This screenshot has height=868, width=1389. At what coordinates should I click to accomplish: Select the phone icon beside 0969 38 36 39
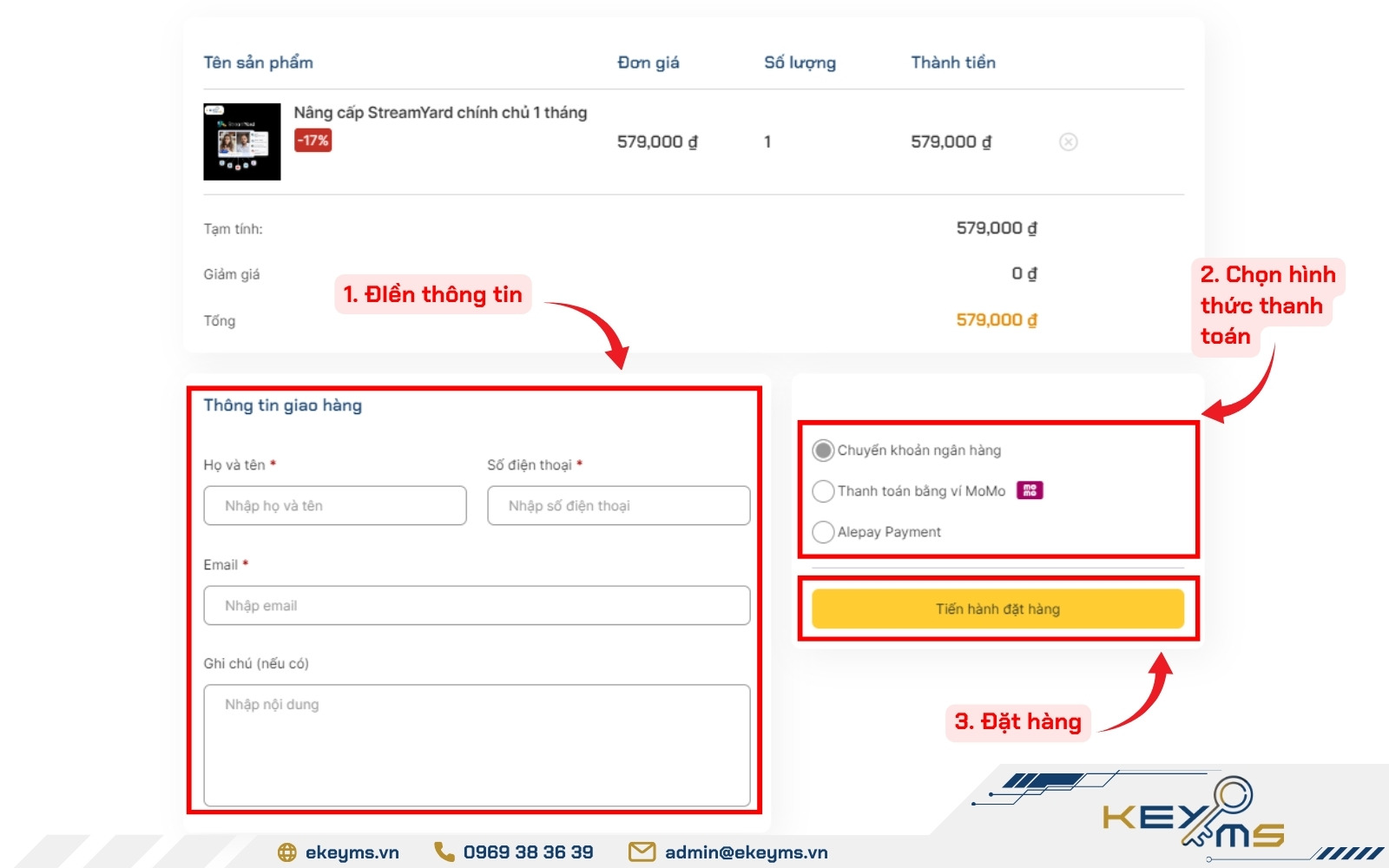[444, 852]
